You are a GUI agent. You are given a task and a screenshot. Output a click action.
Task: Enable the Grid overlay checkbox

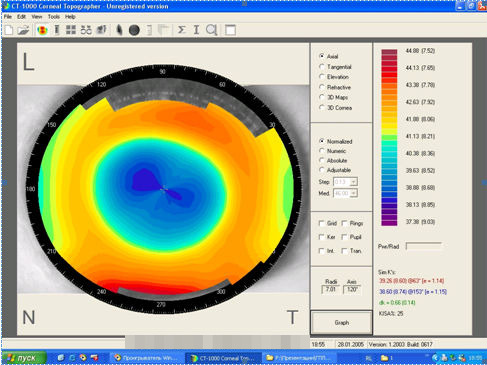coord(322,223)
